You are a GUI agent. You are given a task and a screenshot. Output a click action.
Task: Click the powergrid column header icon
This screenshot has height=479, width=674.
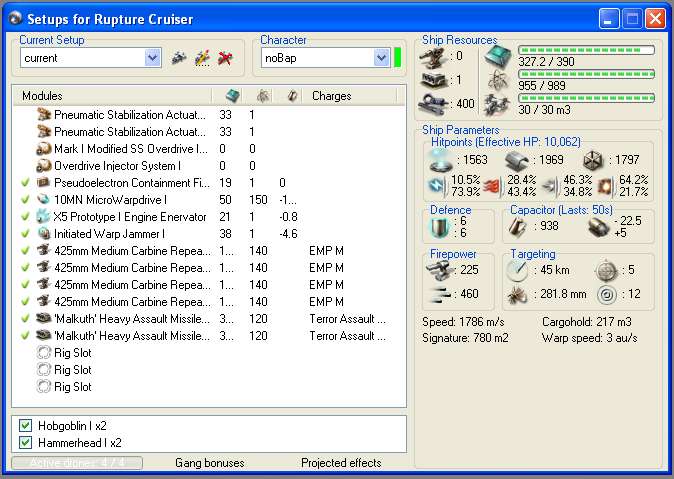click(262, 96)
